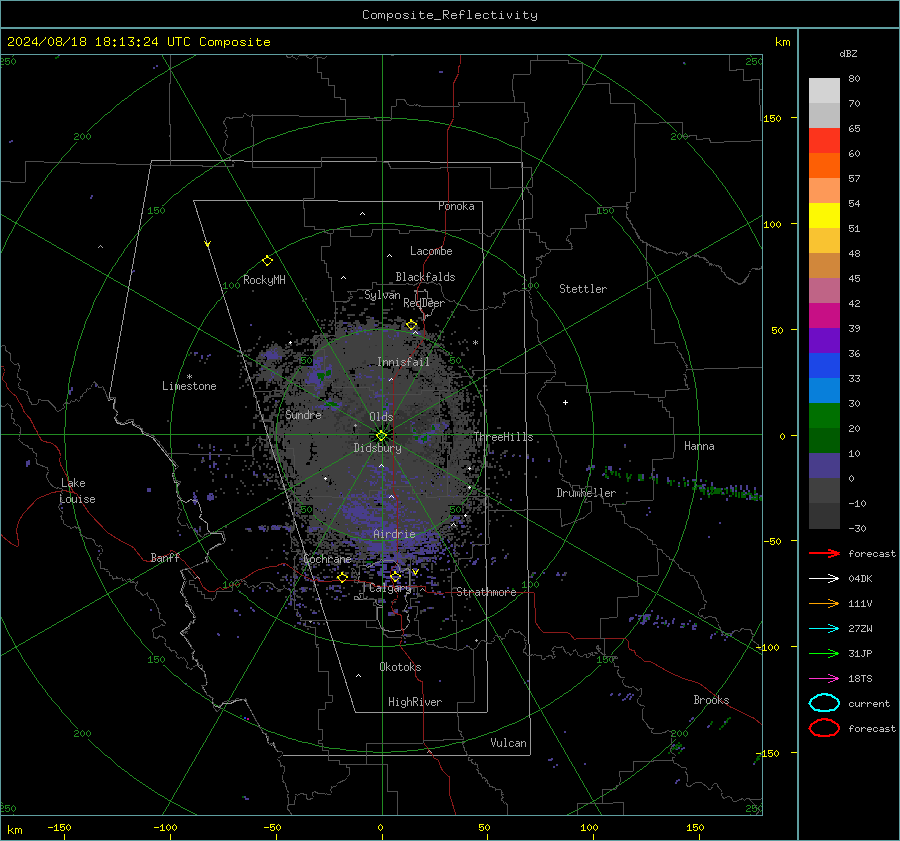Click the Composite_Reflectivity title
Image resolution: width=900 pixels, height=841 pixels.
[x=450, y=15]
